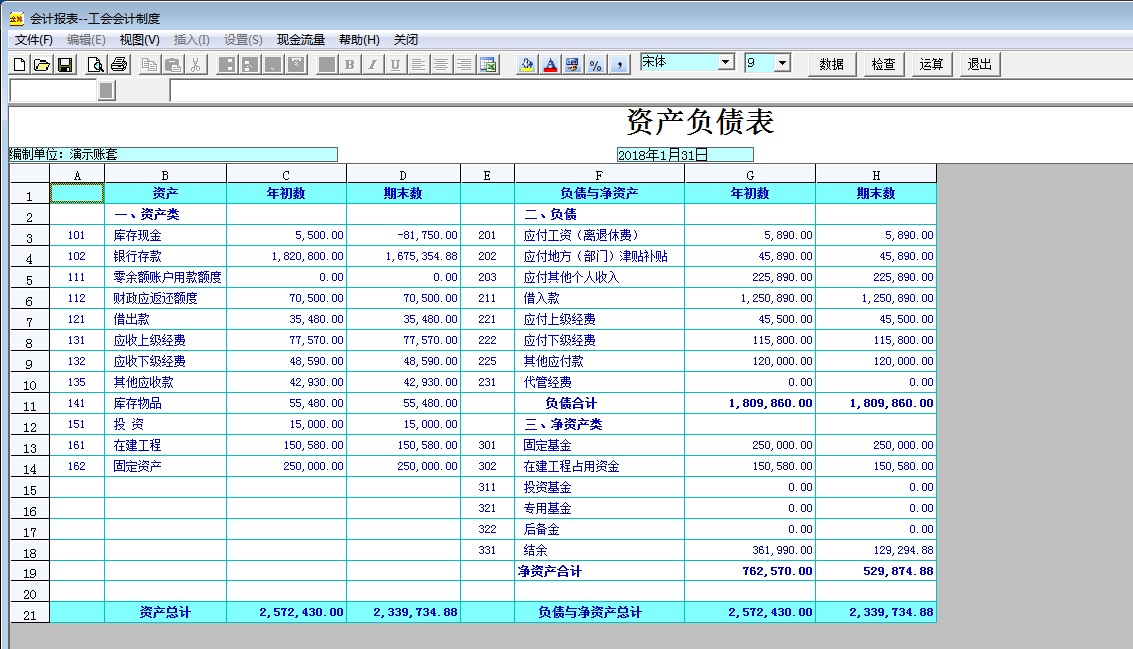Open the 插入(I) menu

(x=191, y=40)
